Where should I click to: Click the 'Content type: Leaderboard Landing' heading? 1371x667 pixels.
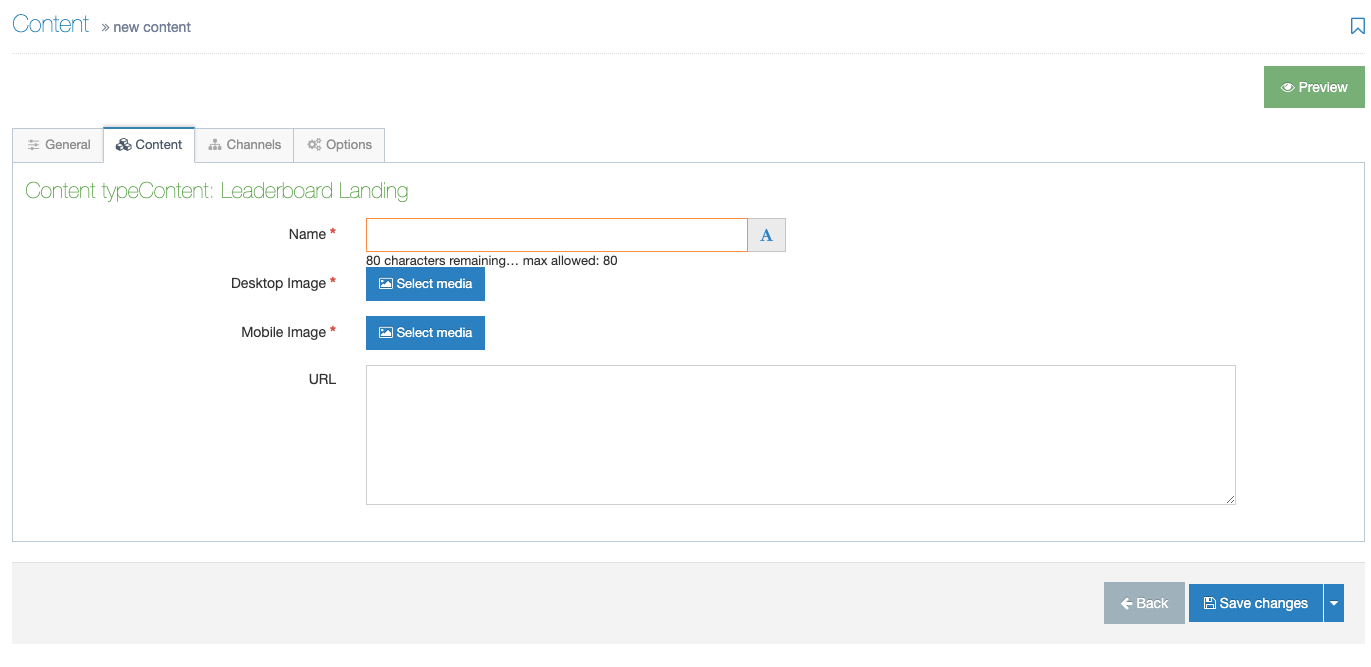217,191
